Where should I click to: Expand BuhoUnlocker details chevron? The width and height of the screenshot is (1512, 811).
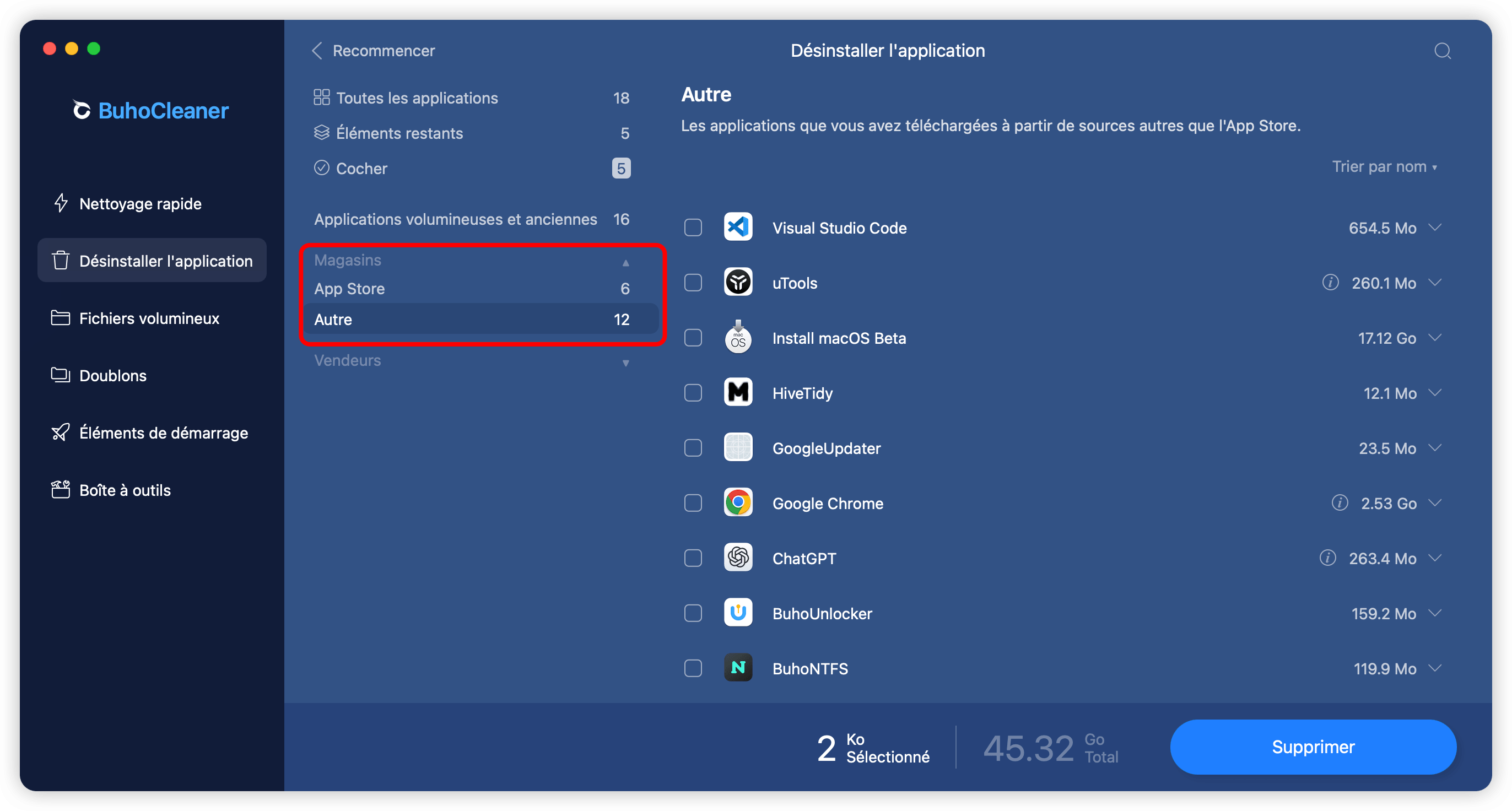1434,613
